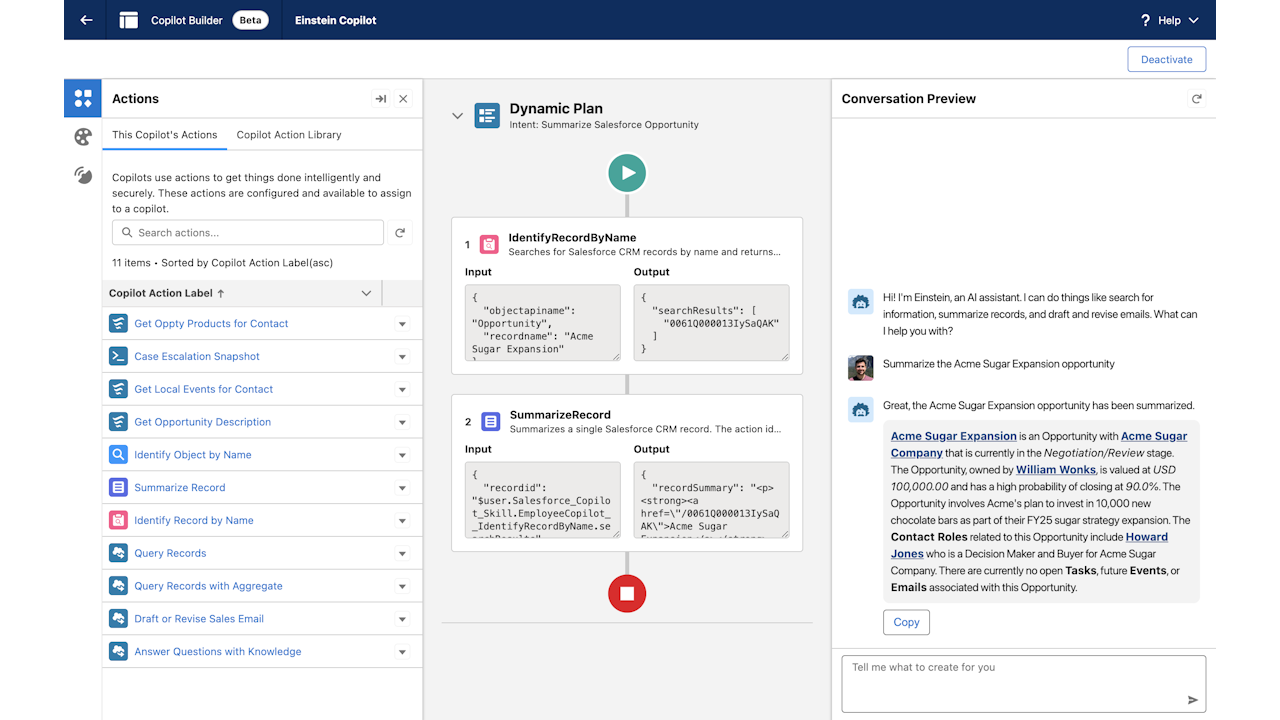The image size is (1280, 720).
Task: Go back using the header arrow
Action: [x=86, y=20]
